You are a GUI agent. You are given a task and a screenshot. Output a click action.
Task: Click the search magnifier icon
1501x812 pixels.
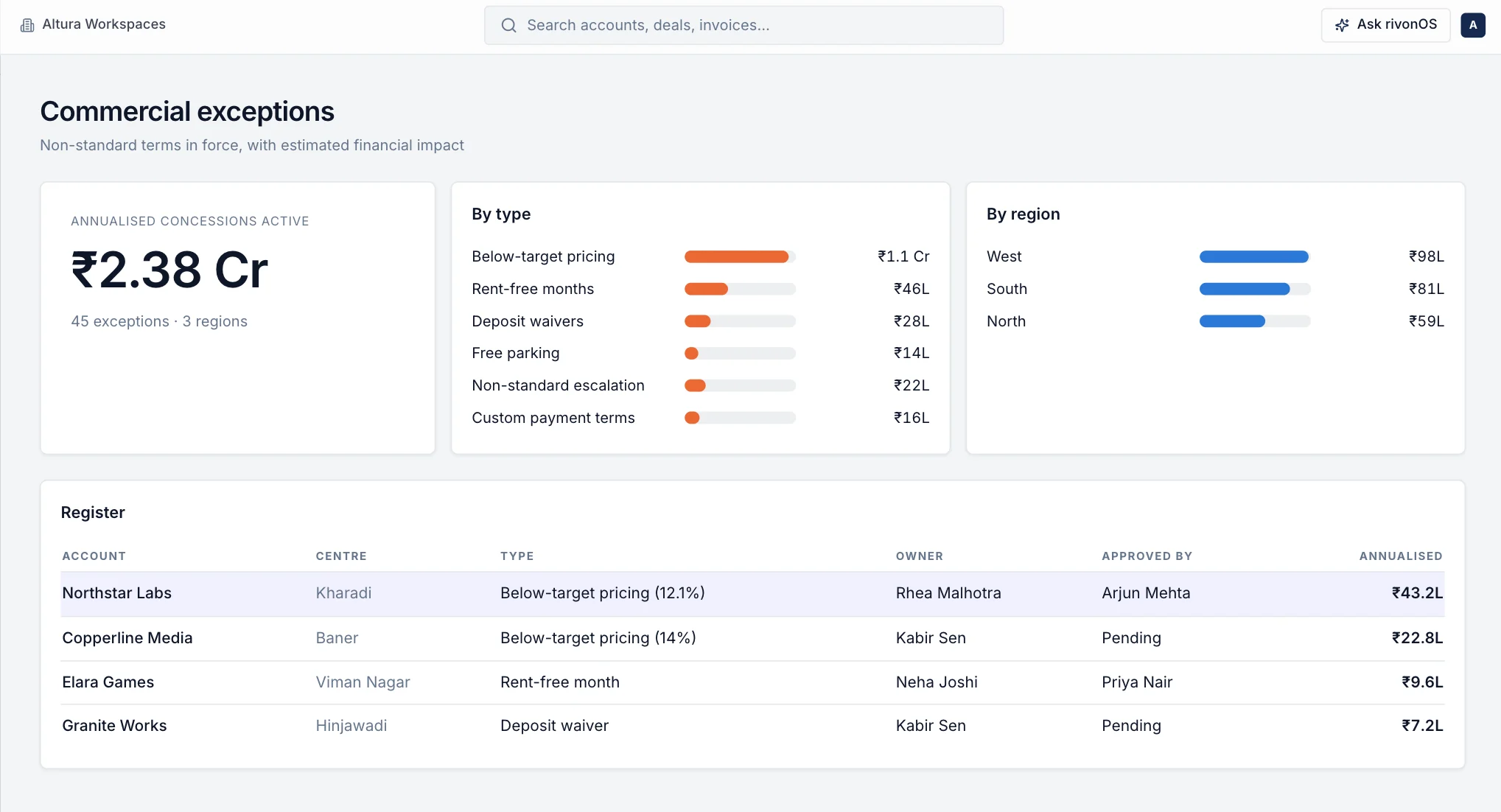[x=508, y=25]
